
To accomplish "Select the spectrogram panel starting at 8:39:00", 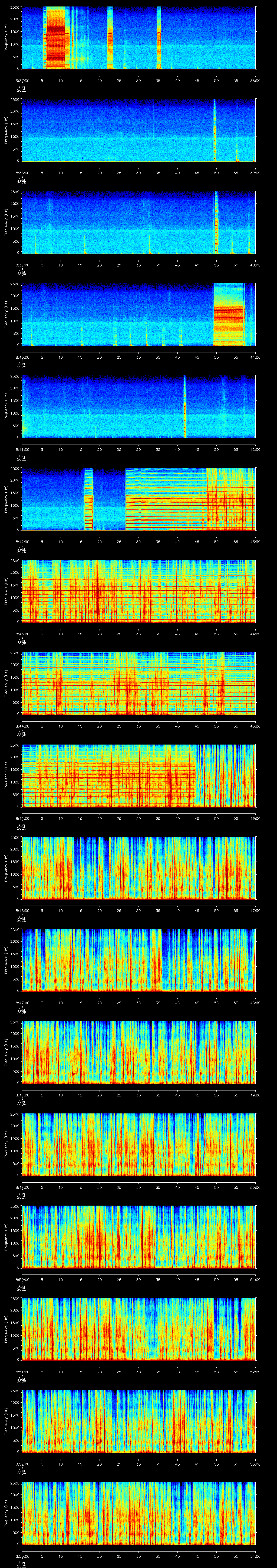I will click(139, 222).
